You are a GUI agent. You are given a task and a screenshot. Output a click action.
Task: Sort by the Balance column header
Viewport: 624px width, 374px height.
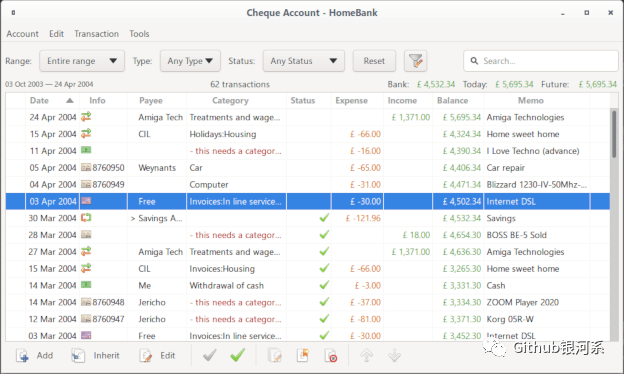[x=458, y=101]
